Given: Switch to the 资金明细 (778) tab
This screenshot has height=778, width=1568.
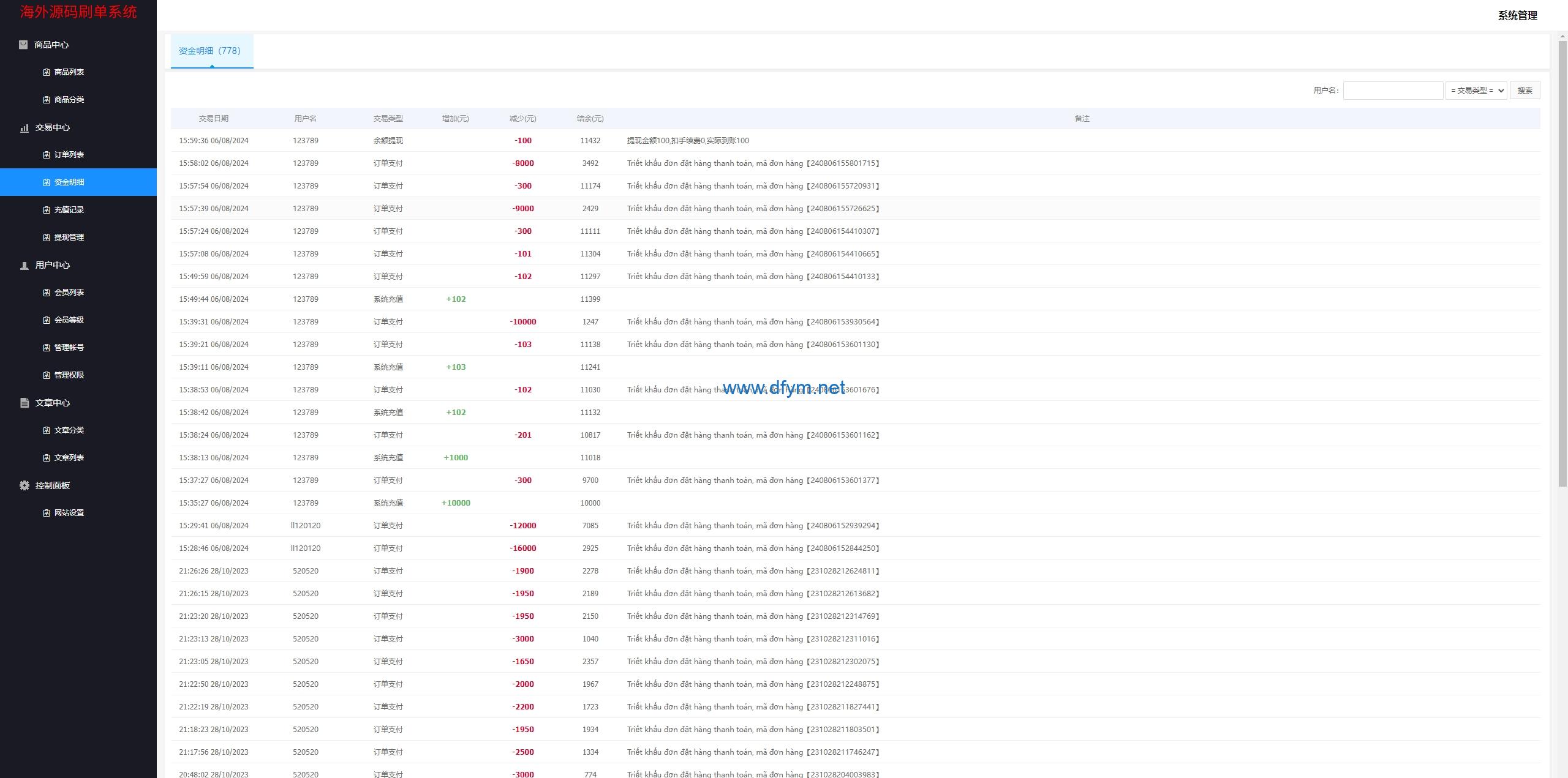Looking at the screenshot, I should [x=212, y=51].
